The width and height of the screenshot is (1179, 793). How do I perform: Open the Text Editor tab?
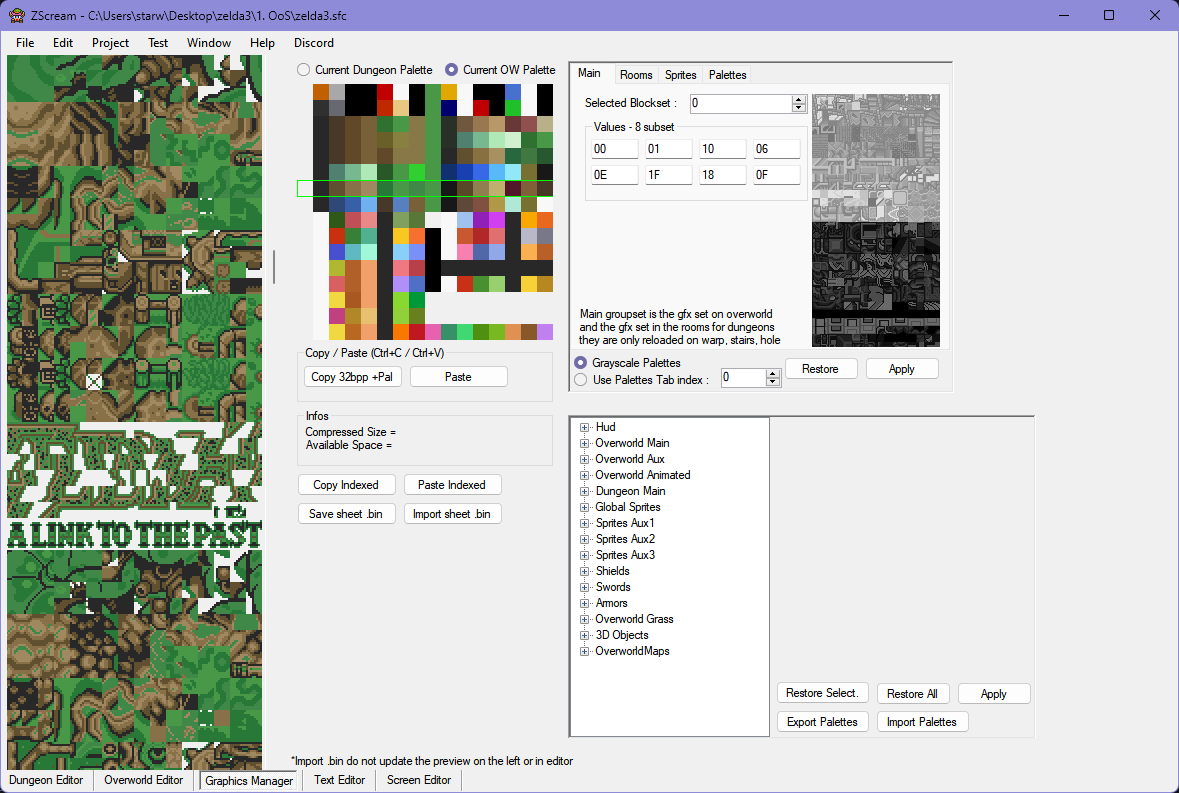pyautogui.click(x=340, y=780)
